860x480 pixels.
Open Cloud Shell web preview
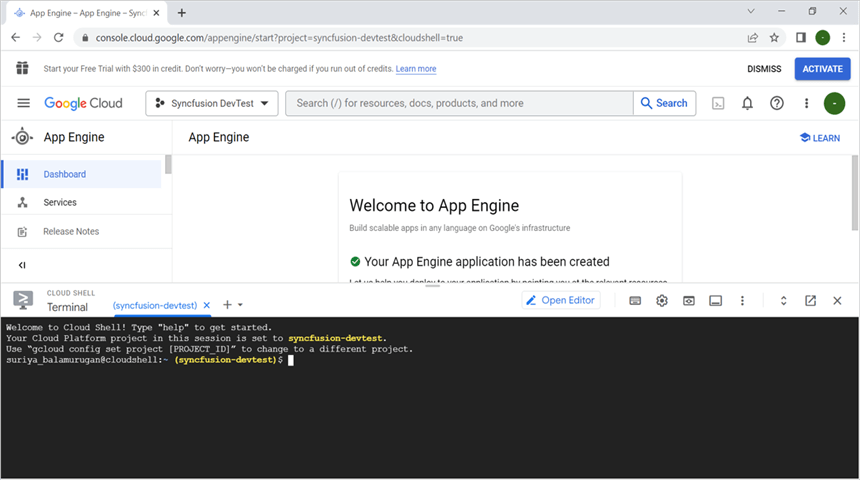pos(689,301)
